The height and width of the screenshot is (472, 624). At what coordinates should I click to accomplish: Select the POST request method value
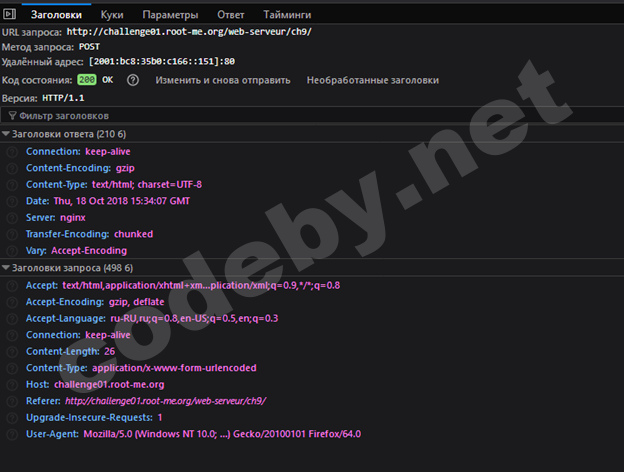(x=89, y=47)
